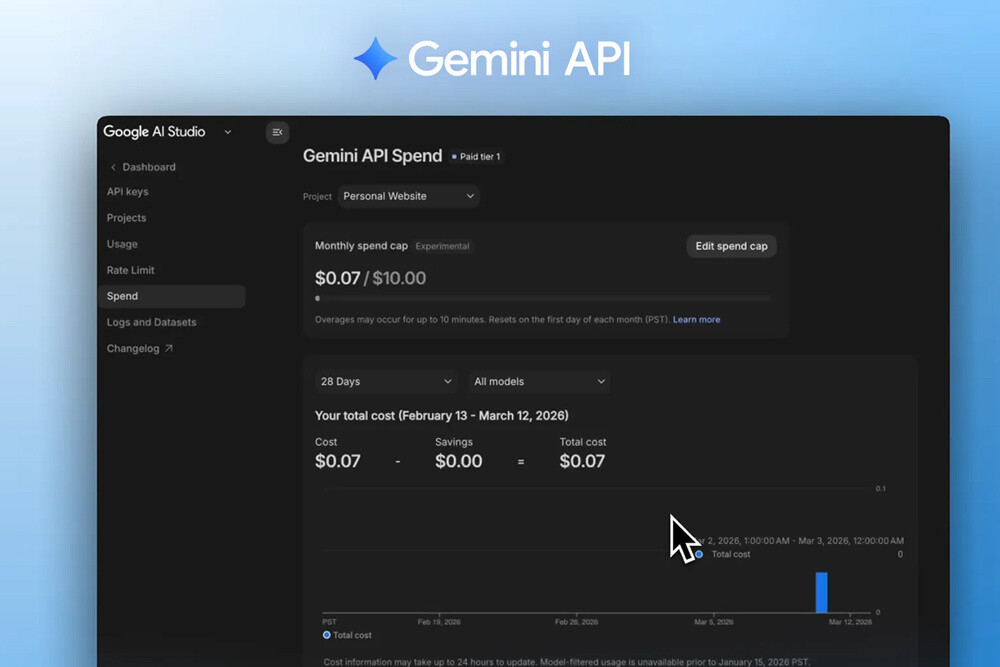Image resolution: width=1000 pixels, height=667 pixels.
Task: Select the Spend sidebar item
Action: tap(123, 296)
